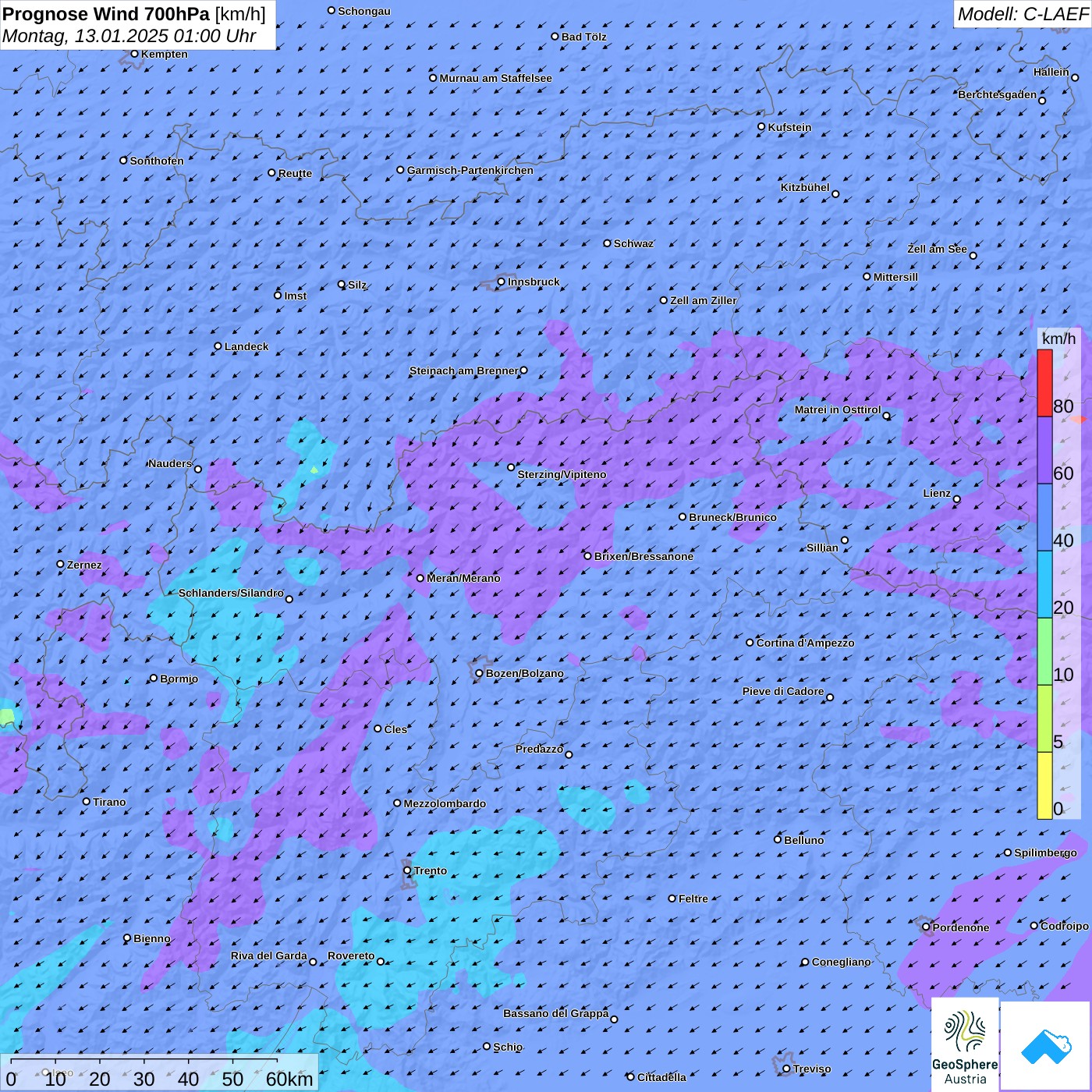The height and width of the screenshot is (1092, 1092).
Task: Select the Bassano del Grappa label
Action: (556, 1013)
